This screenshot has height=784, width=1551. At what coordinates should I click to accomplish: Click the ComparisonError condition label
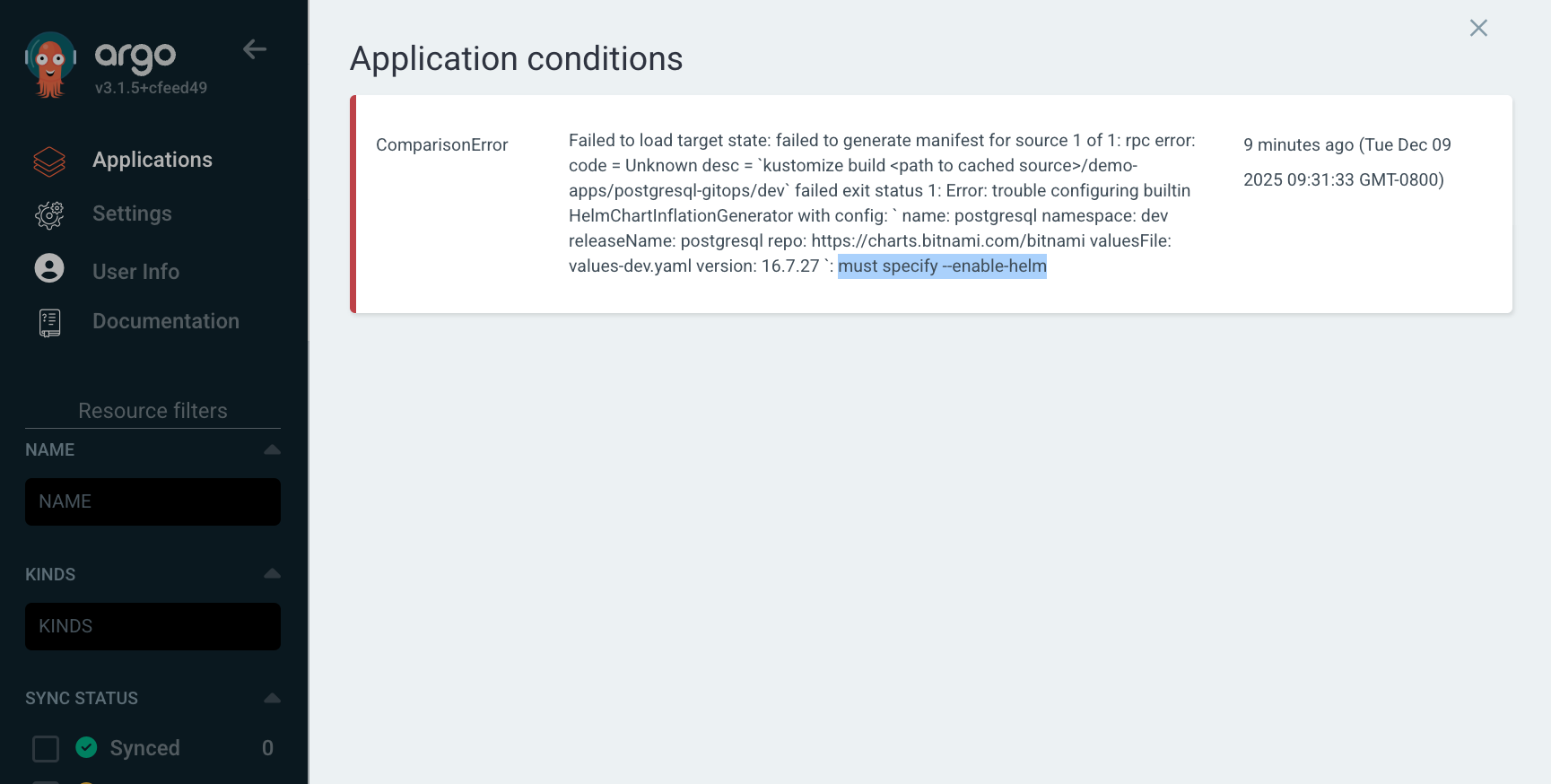click(x=441, y=145)
